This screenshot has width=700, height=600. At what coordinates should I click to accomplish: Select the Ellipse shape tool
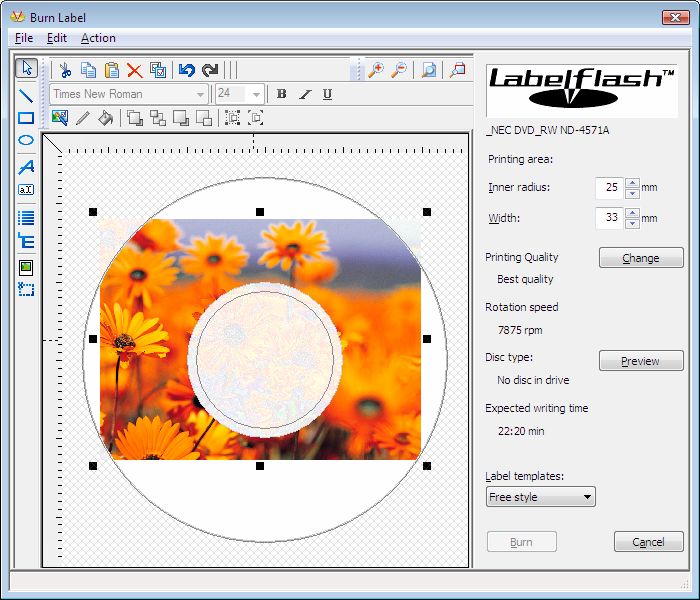point(26,140)
